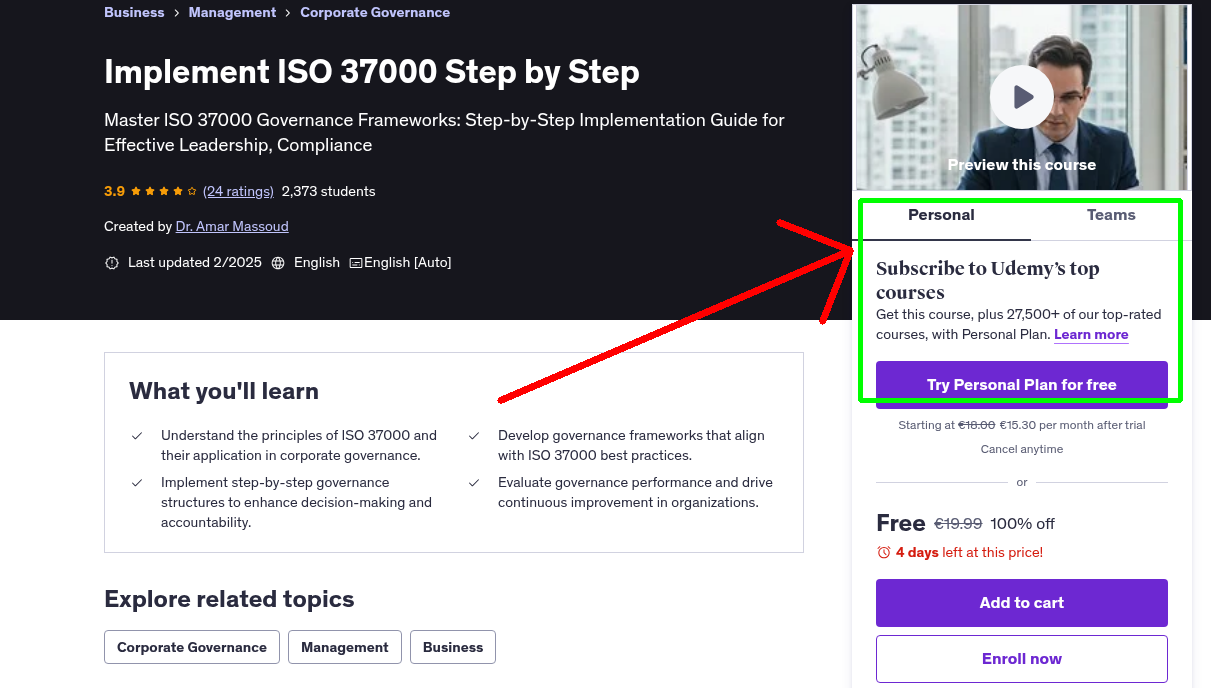Click the 'Implement ISO 37000 Step by Step' title
The image size is (1211, 688).
372,72
